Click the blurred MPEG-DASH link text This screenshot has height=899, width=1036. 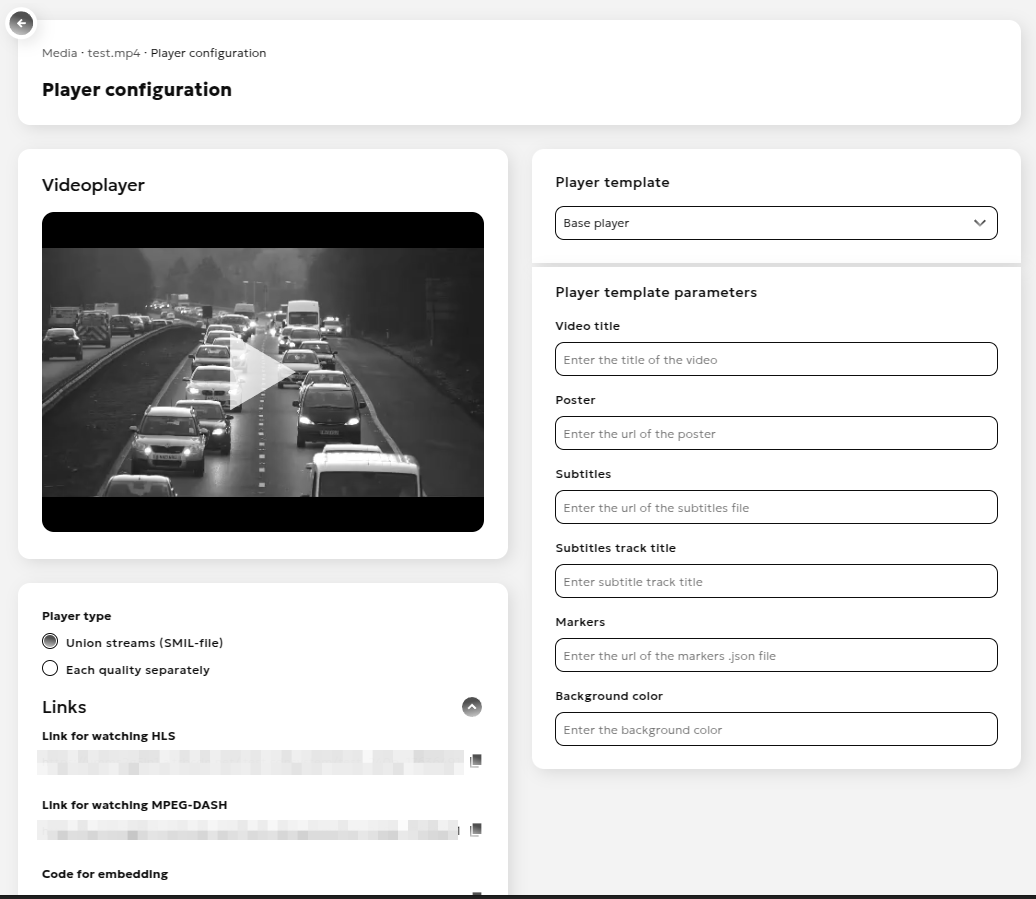pyautogui.click(x=248, y=830)
